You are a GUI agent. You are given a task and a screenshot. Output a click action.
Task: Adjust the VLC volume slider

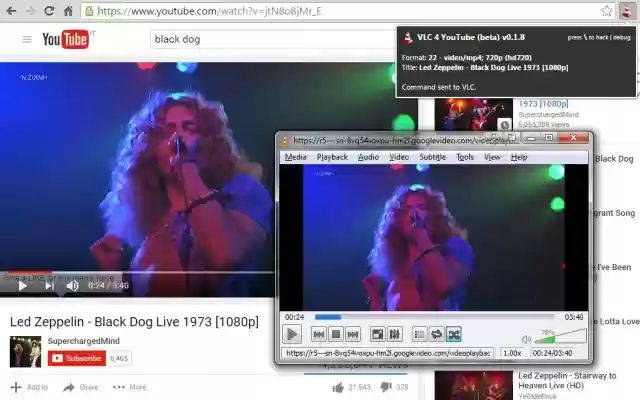[x=560, y=337]
